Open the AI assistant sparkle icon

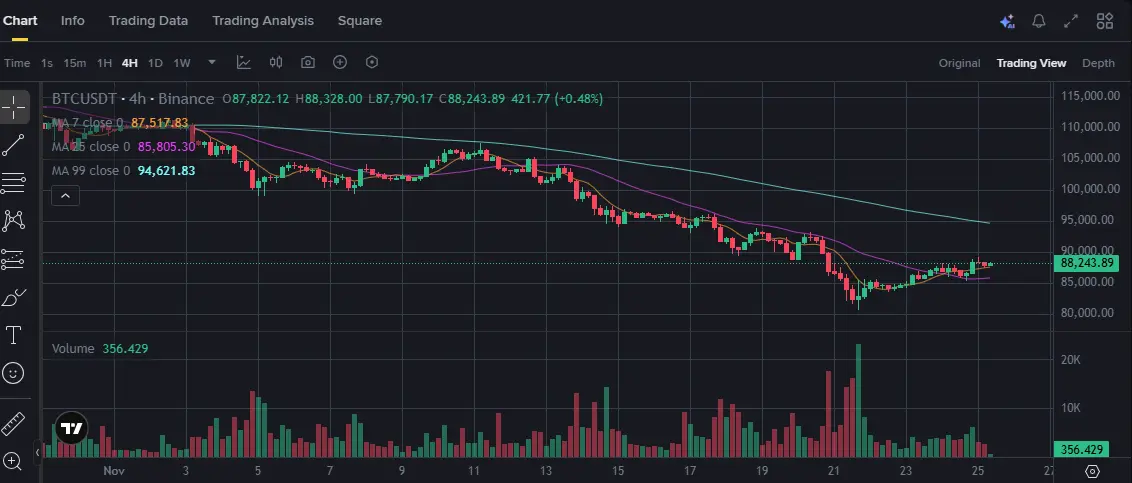click(1007, 21)
